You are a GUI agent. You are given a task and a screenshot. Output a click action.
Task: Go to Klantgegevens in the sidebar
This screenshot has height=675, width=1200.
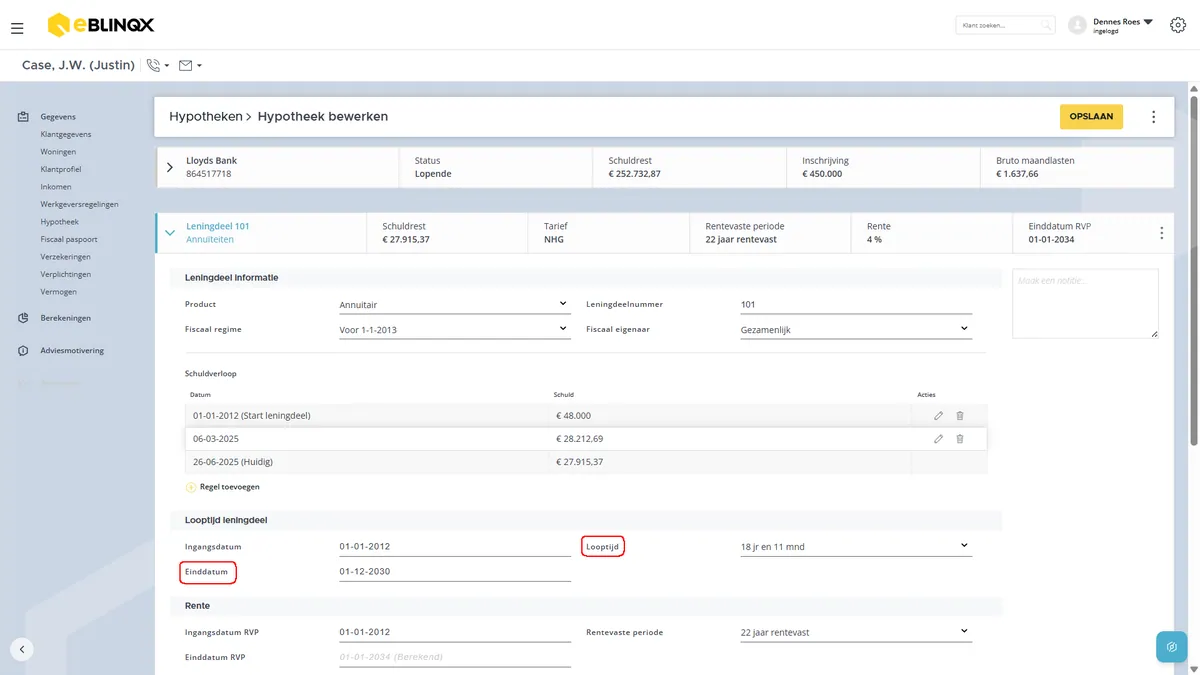coord(66,134)
